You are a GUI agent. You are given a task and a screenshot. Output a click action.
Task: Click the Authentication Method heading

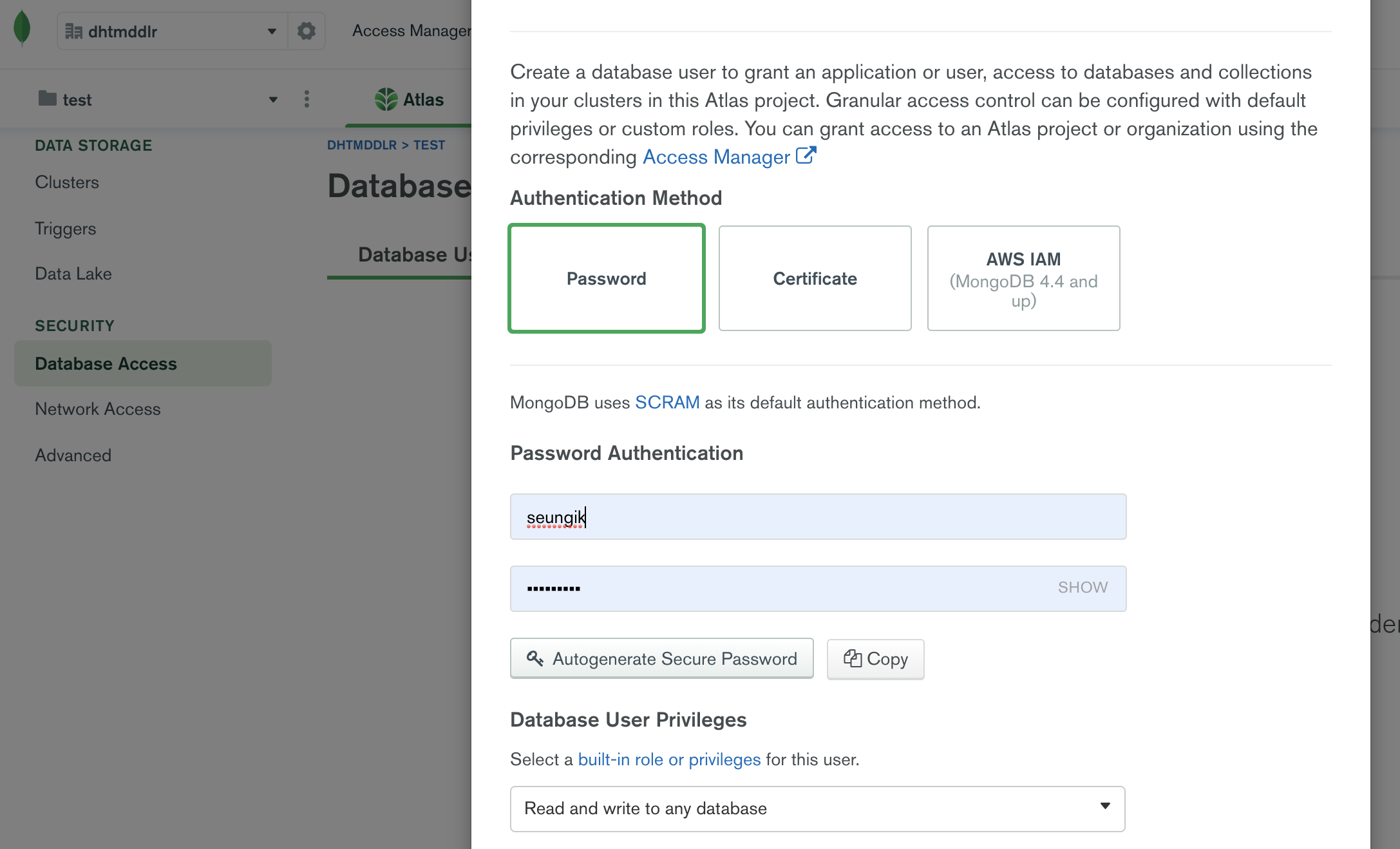(616, 198)
